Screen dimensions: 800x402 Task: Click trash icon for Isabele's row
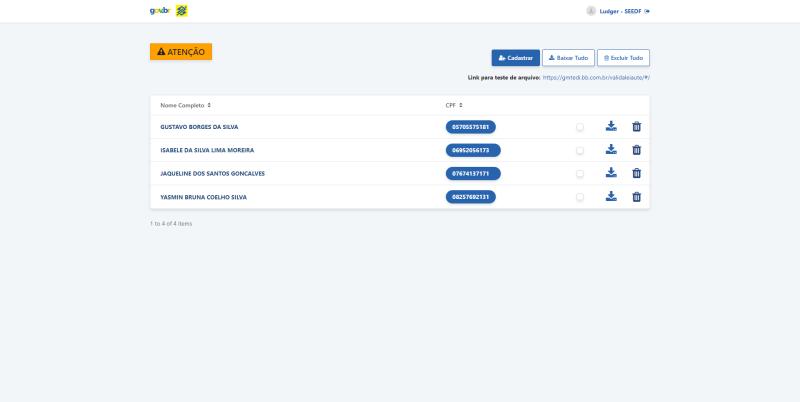tap(636, 150)
